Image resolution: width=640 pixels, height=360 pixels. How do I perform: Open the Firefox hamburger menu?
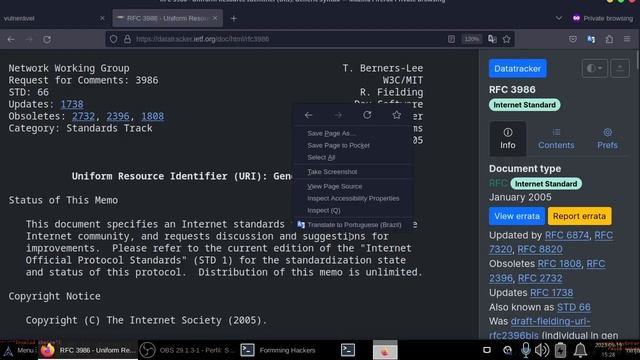point(627,39)
